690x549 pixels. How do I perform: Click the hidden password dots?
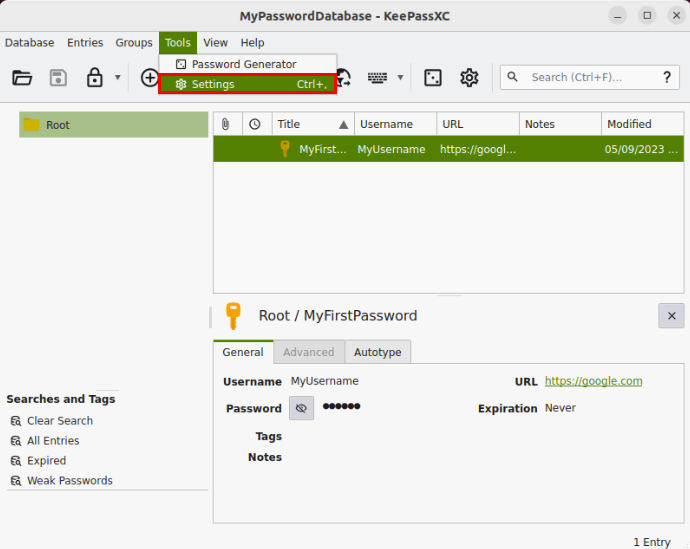click(341, 406)
